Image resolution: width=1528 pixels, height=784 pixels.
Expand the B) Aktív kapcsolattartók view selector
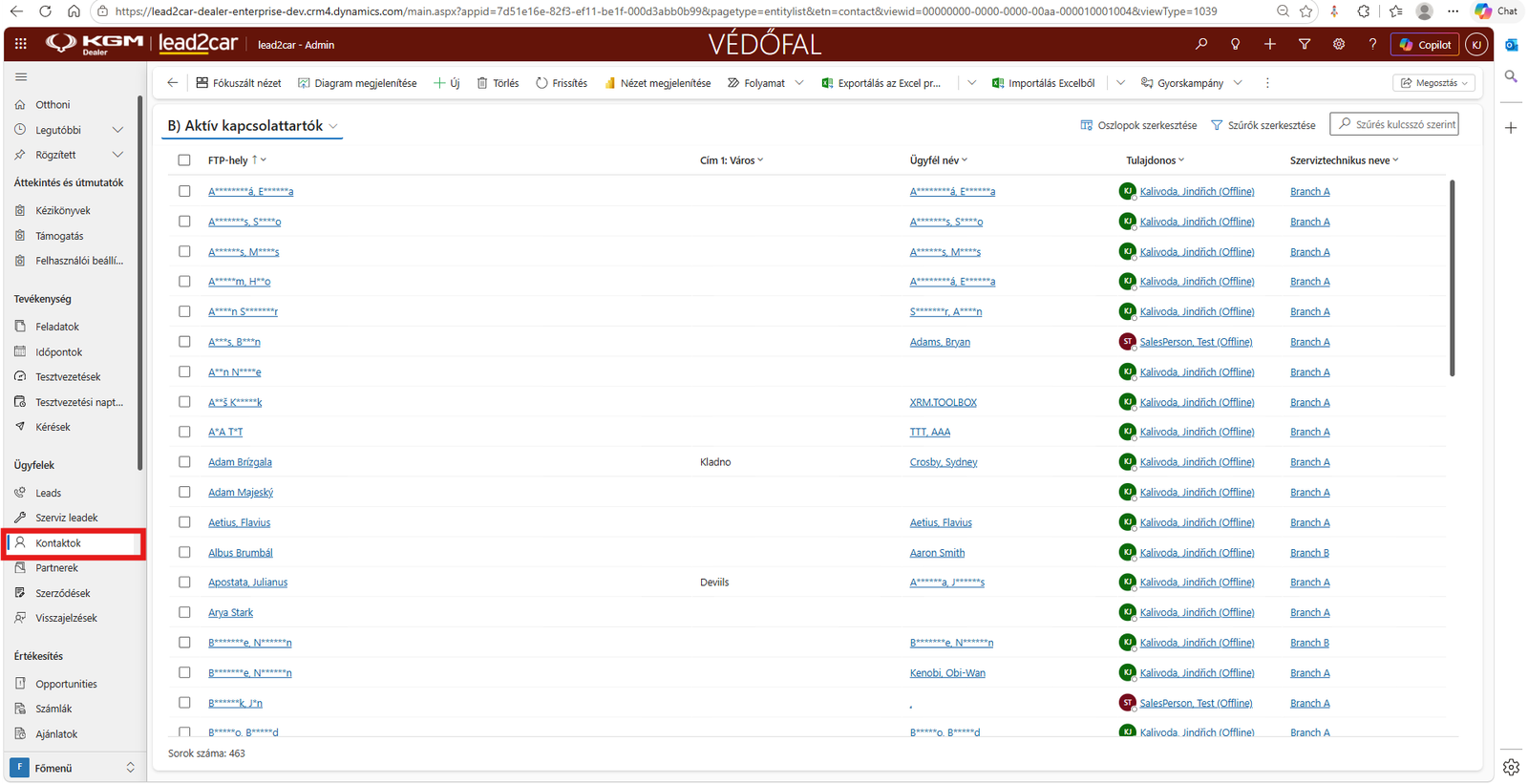333,126
